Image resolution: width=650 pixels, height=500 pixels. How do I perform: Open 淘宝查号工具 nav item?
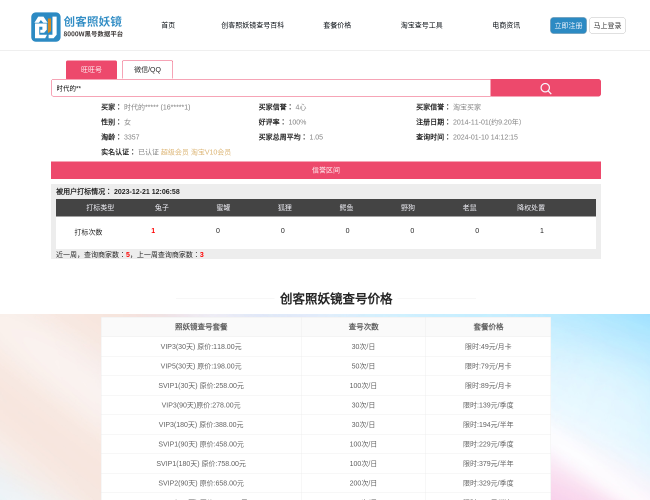click(422, 25)
